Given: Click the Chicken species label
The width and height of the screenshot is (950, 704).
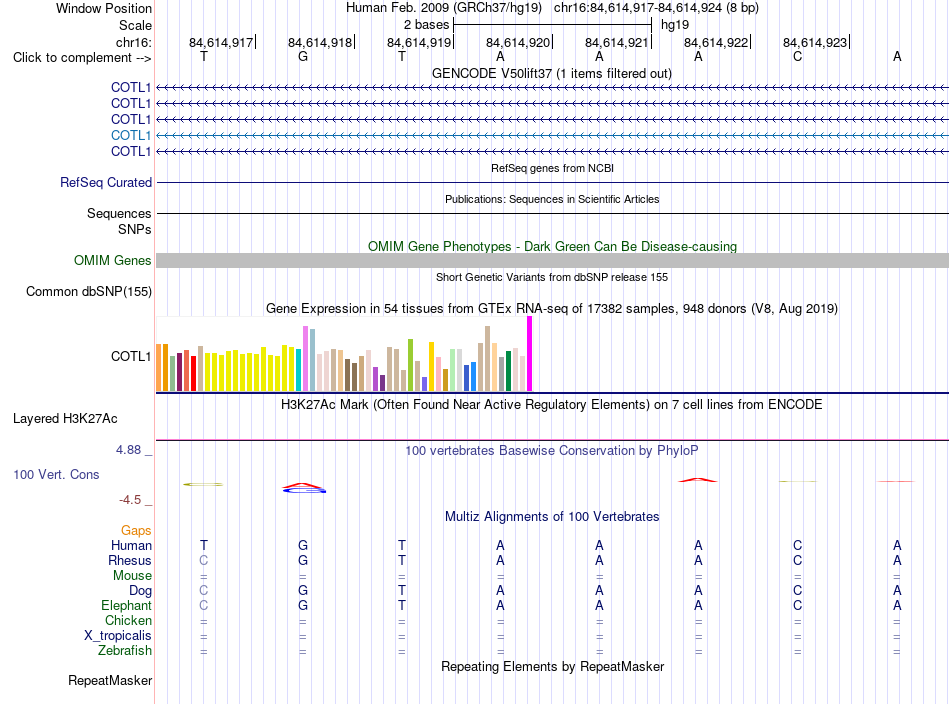Looking at the screenshot, I should point(128,620).
